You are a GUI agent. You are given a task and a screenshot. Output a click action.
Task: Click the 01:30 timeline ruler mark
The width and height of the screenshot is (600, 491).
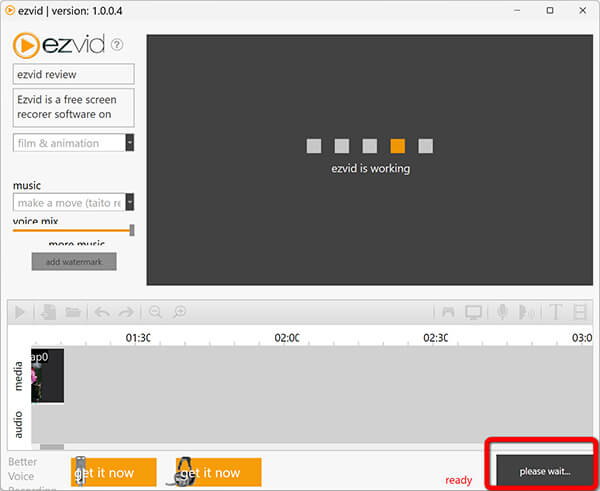[138, 338]
